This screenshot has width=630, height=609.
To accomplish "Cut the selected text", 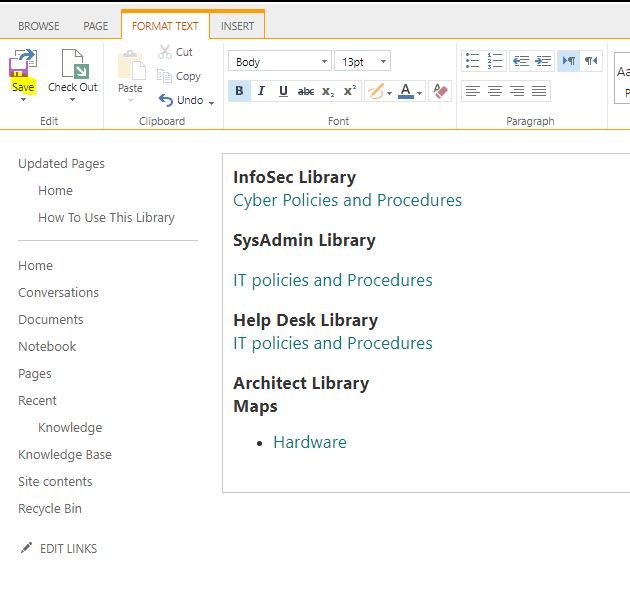I will pos(175,52).
